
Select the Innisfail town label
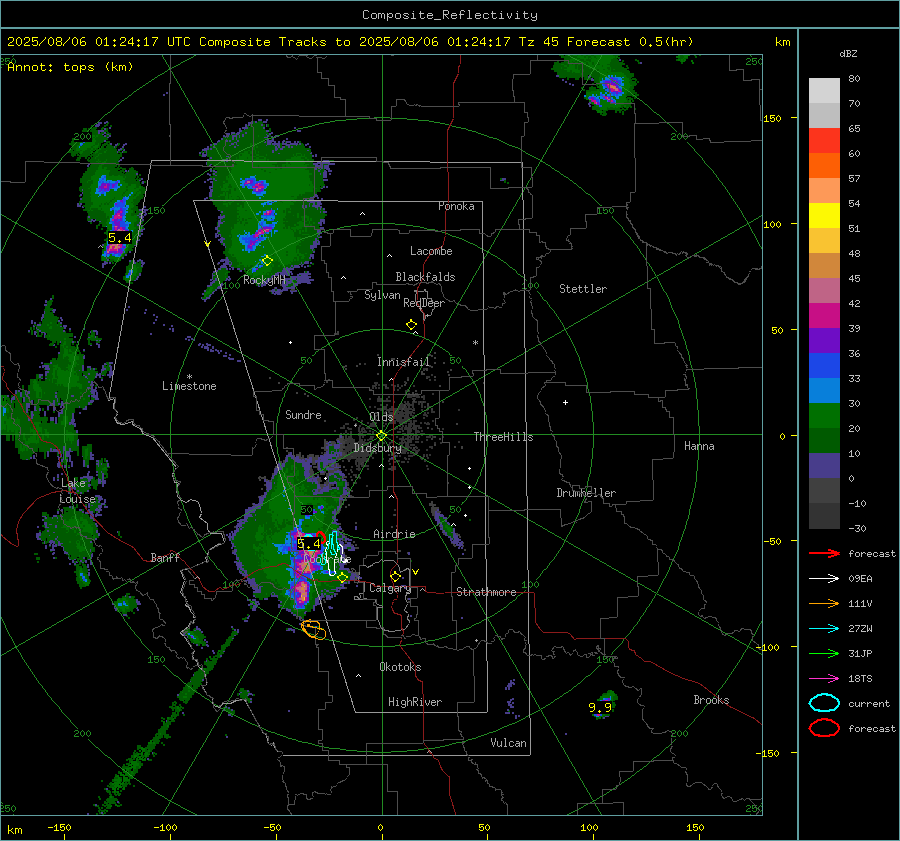coord(403,362)
